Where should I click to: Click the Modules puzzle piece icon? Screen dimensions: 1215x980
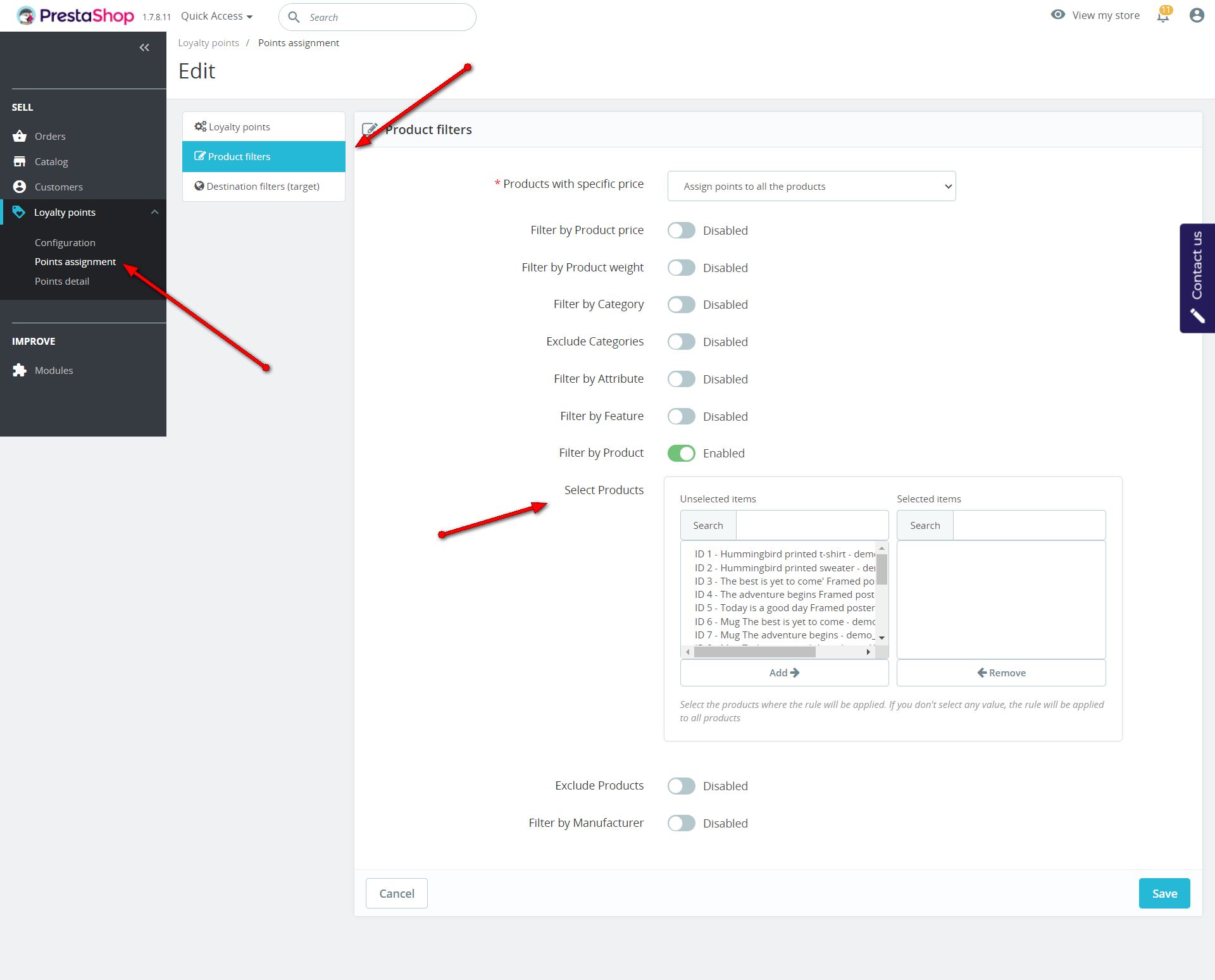pyautogui.click(x=20, y=370)
